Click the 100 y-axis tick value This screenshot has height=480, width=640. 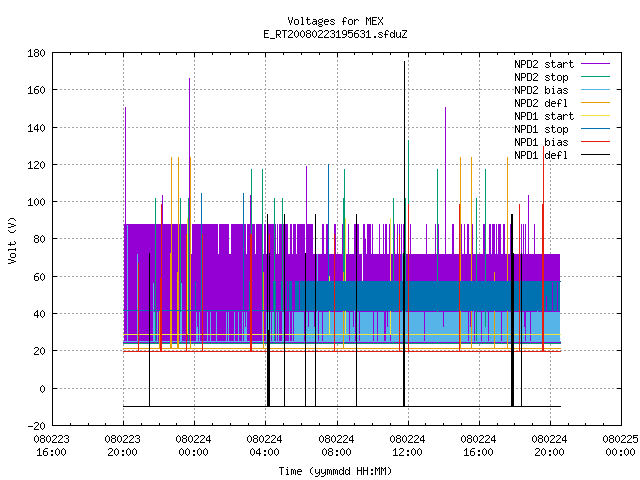click(x=36, y=202)
